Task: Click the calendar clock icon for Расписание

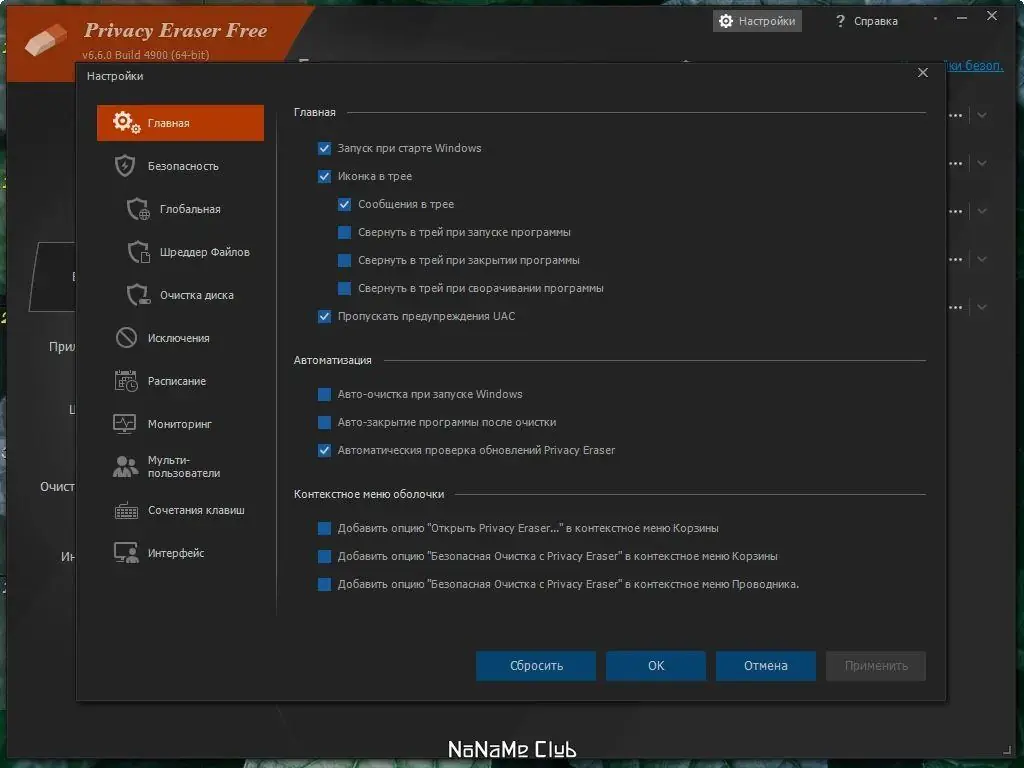Action: [126, 381]
